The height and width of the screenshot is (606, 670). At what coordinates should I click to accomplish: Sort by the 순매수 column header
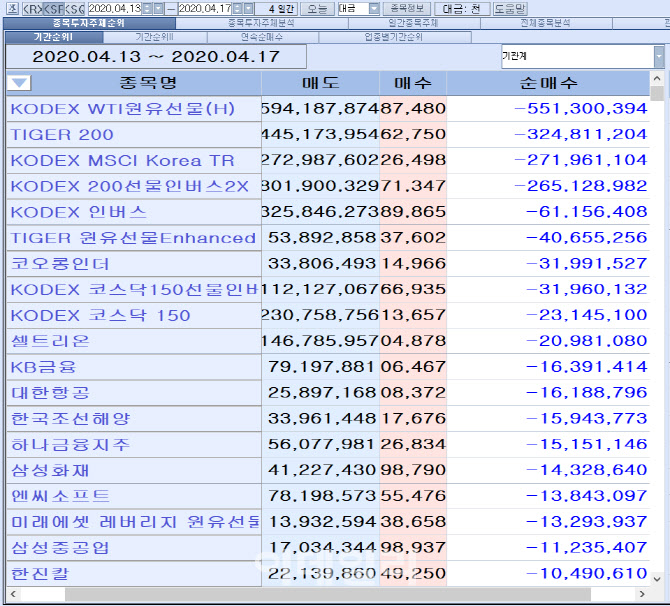pyautogui.click(x=548, y=83)
